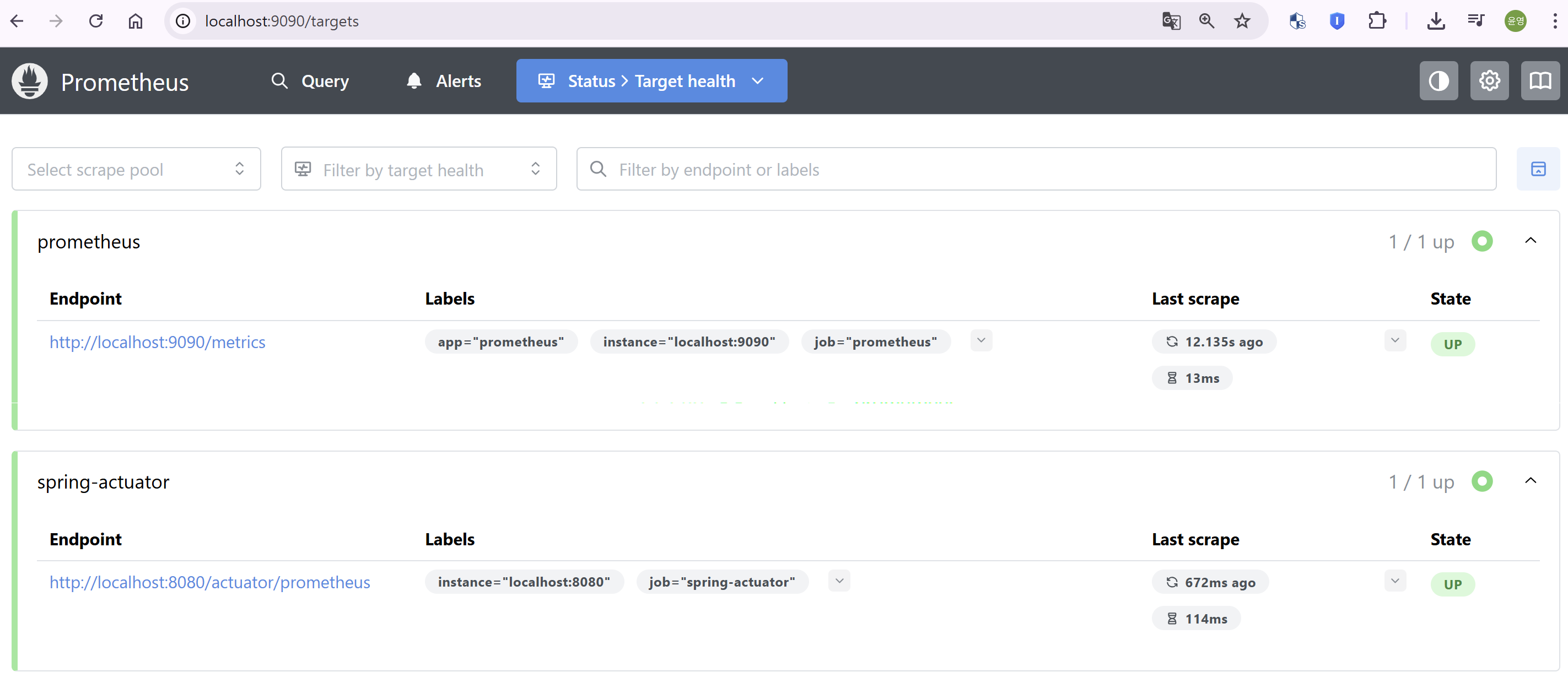Toggle the light/dark theme icon
Screen dimensions: 1568x683
[x=1438, y=81]
